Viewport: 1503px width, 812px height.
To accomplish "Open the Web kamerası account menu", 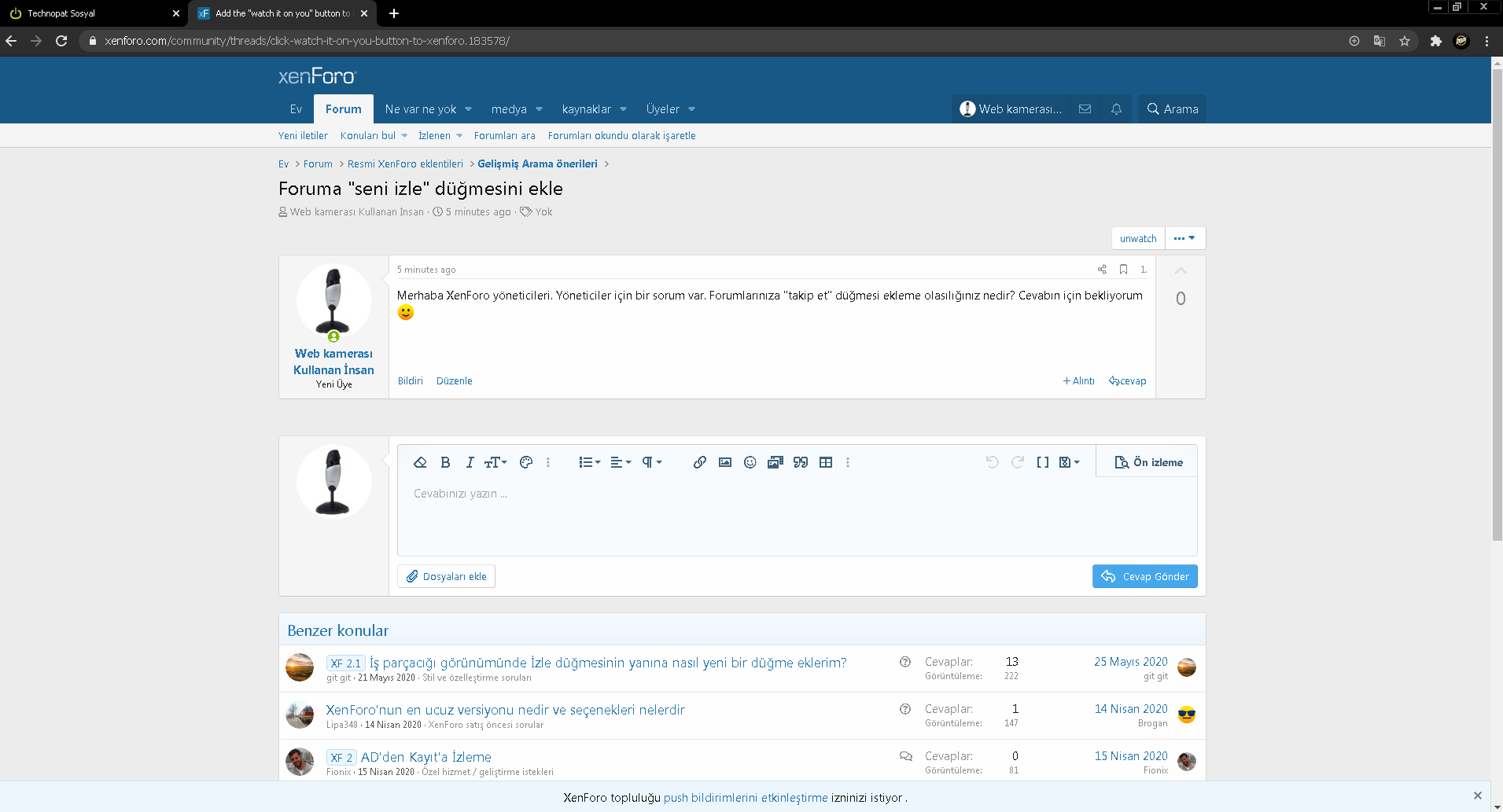I will coord(1011,109).
